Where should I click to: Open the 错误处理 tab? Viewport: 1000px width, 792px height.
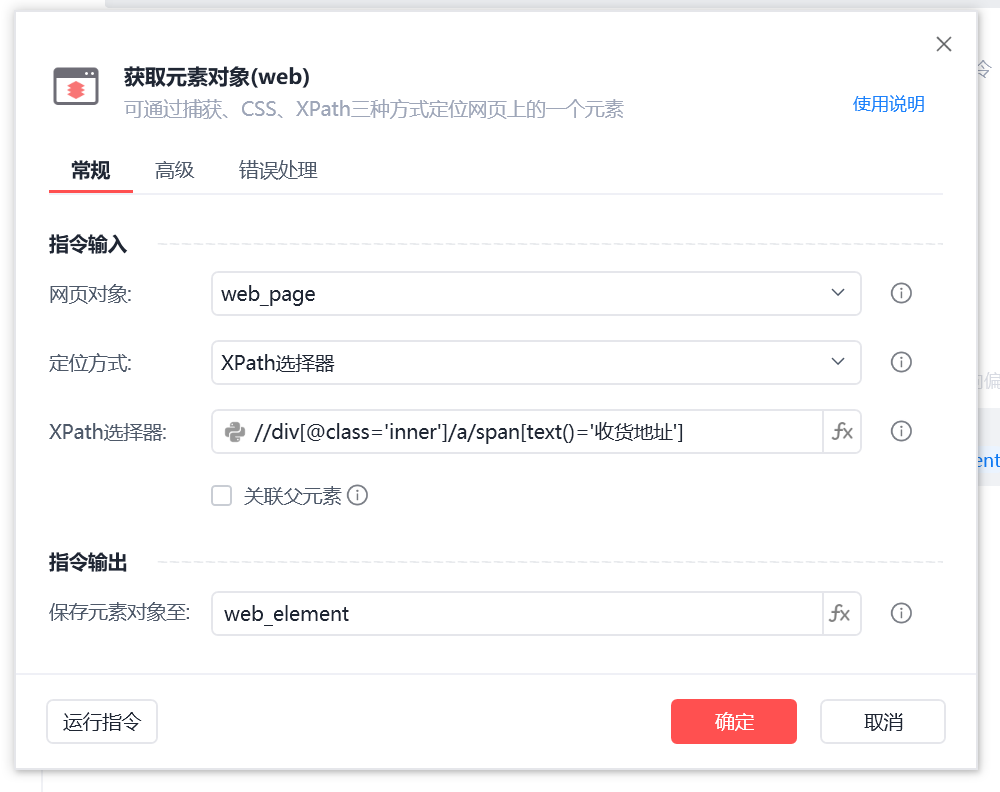point(278,170)
